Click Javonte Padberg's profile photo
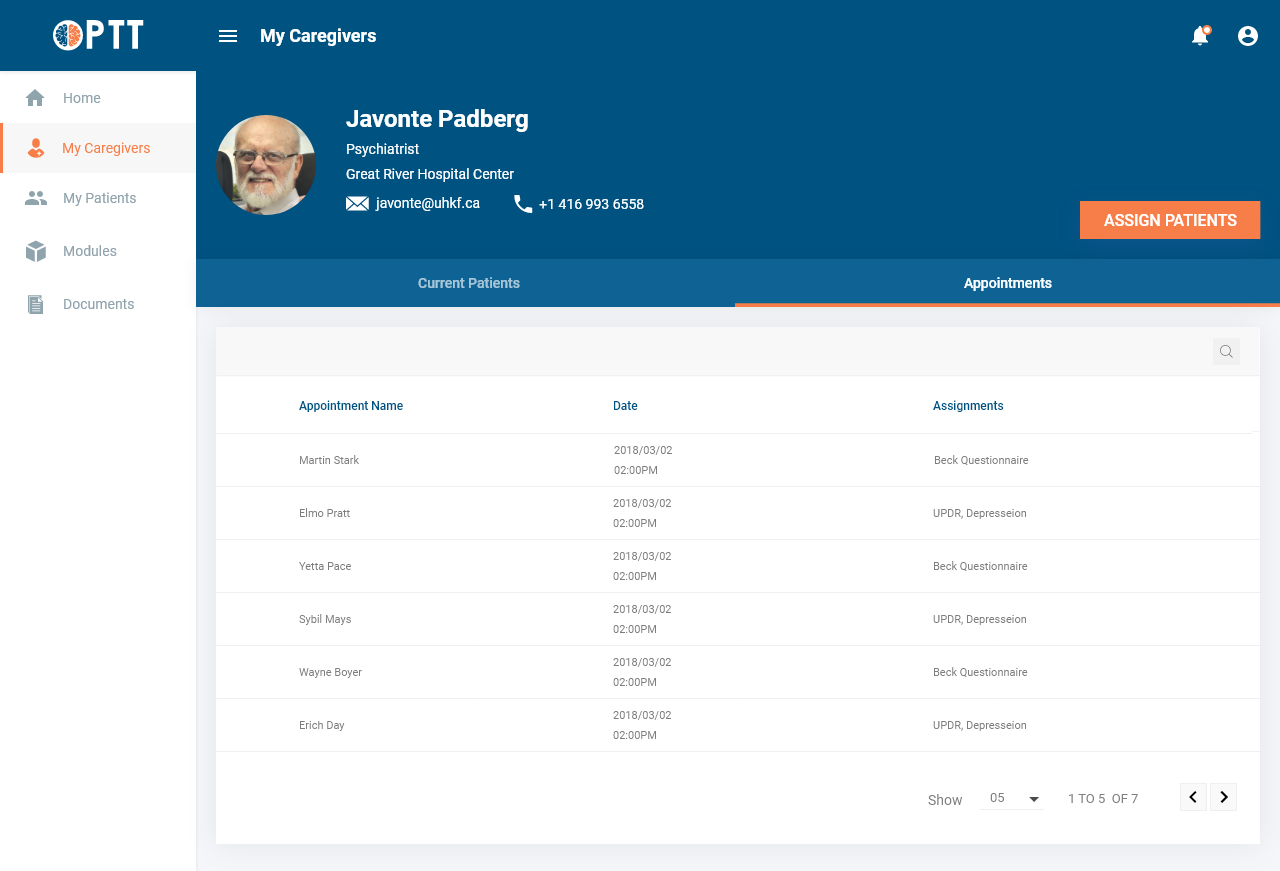 pyautogui.click(x=266, y=165)
